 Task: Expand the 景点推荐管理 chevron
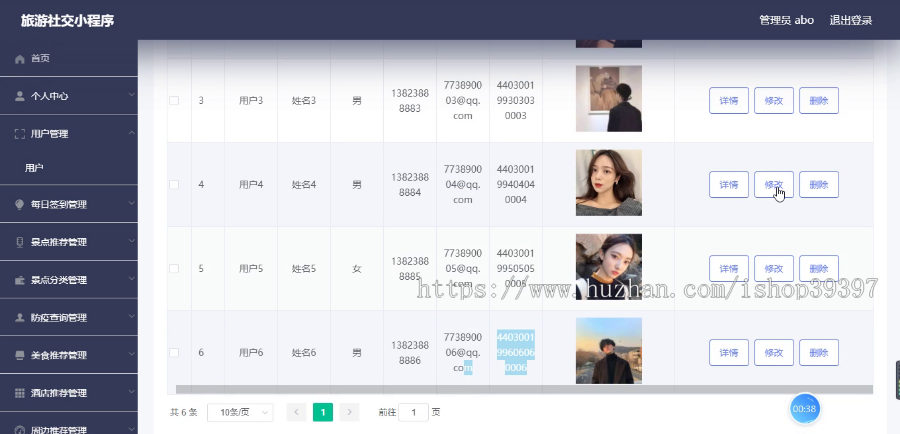tap(131, 241)
